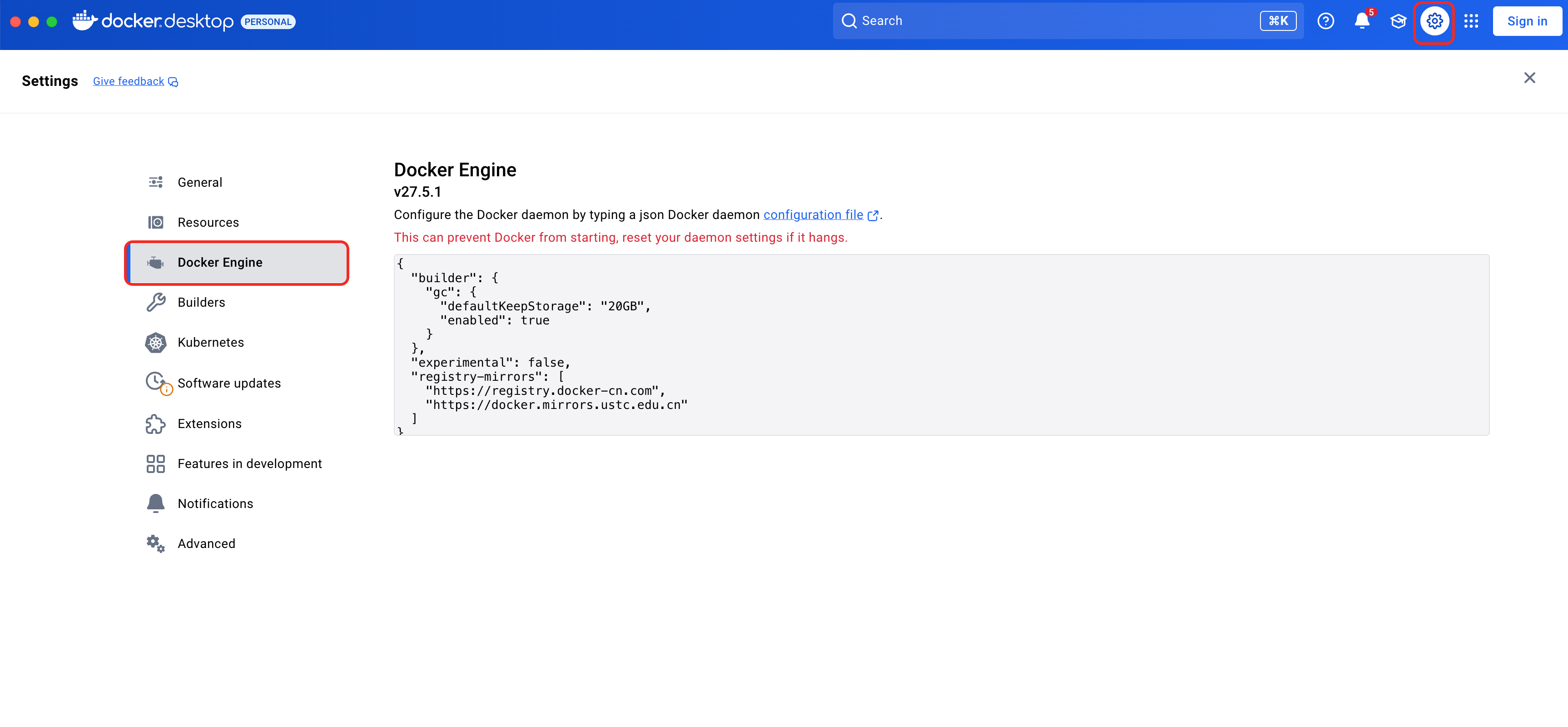Click external link icon beside configuration file
The image size is (1568, 727).
click(873, 215)
